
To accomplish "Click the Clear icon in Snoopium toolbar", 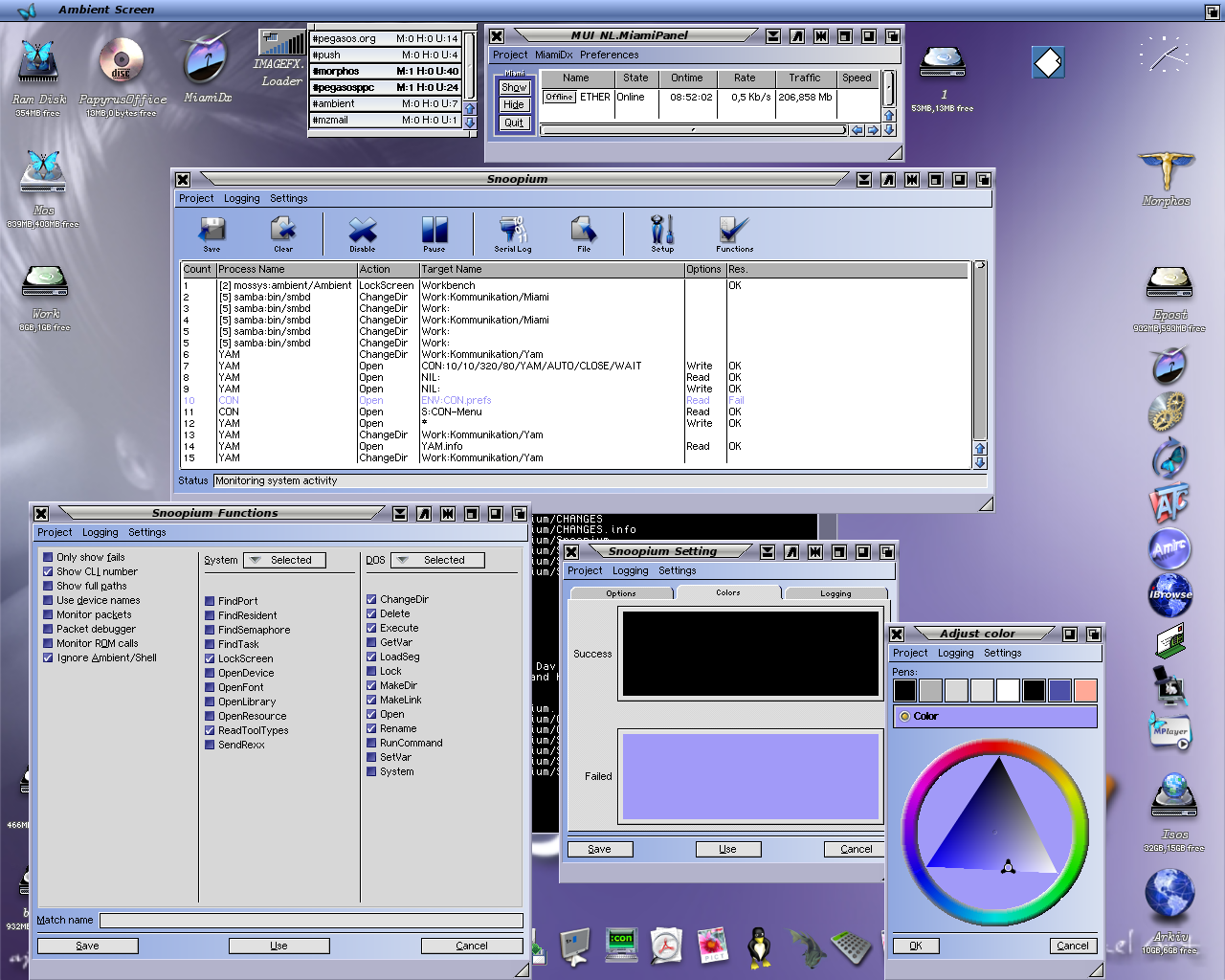I will tap(283, 233).
